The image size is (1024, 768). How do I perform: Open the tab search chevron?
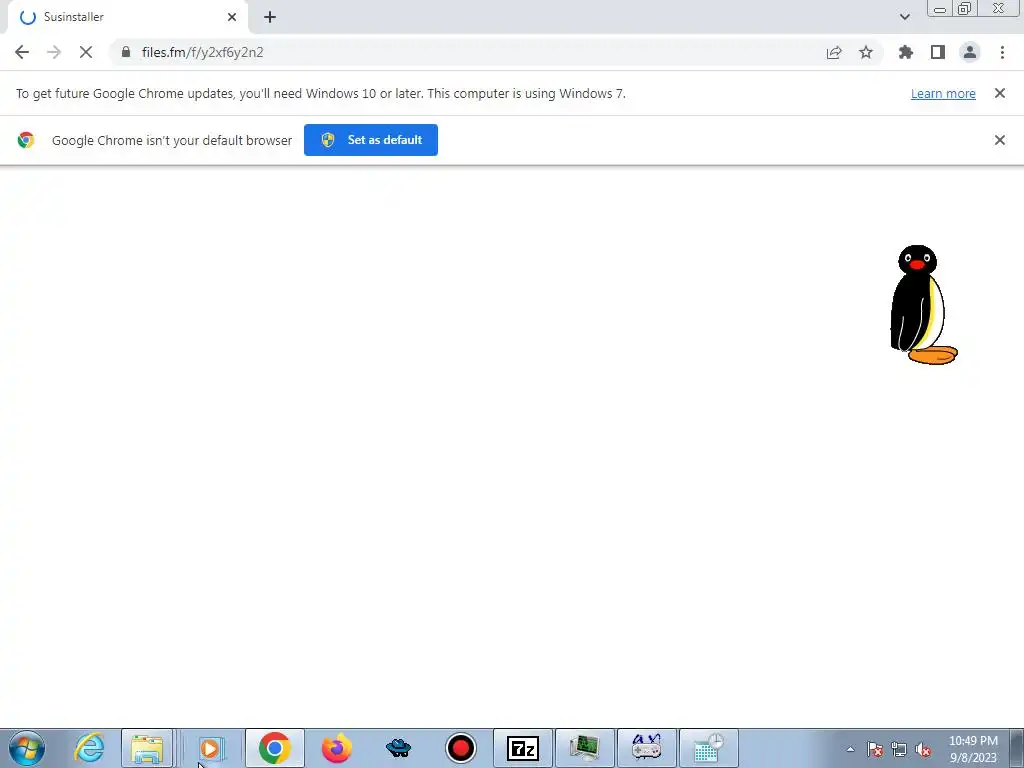pos(904,17)
